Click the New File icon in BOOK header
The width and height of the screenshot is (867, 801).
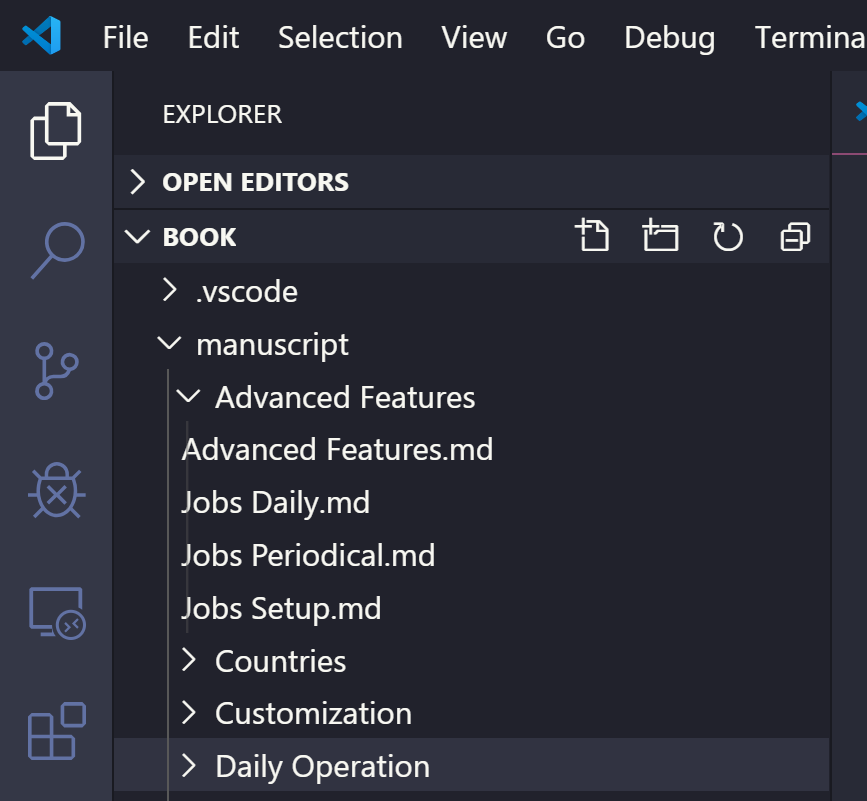click(592, 235)
